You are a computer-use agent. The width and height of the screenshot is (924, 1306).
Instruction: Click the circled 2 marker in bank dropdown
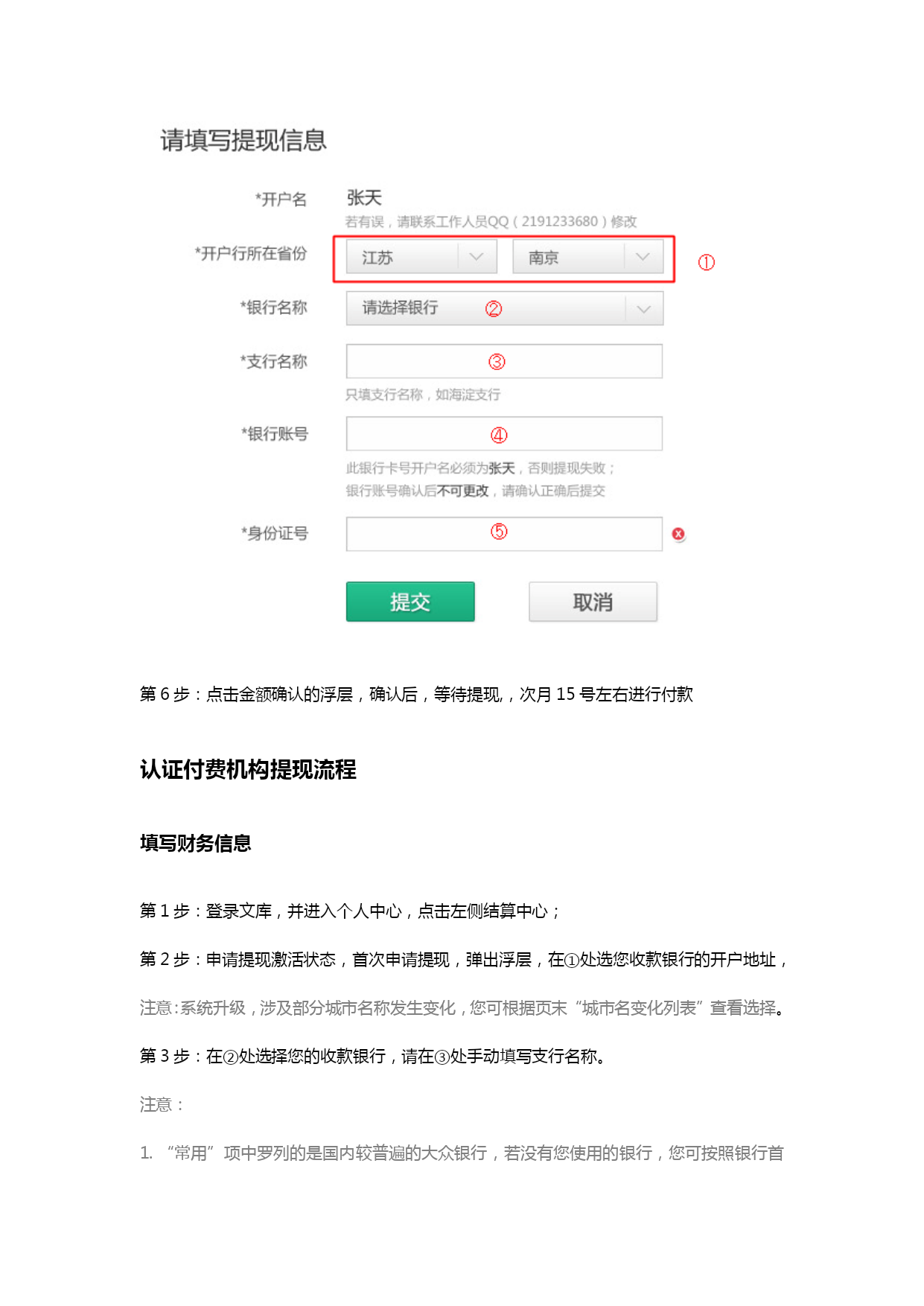(494, 308)
